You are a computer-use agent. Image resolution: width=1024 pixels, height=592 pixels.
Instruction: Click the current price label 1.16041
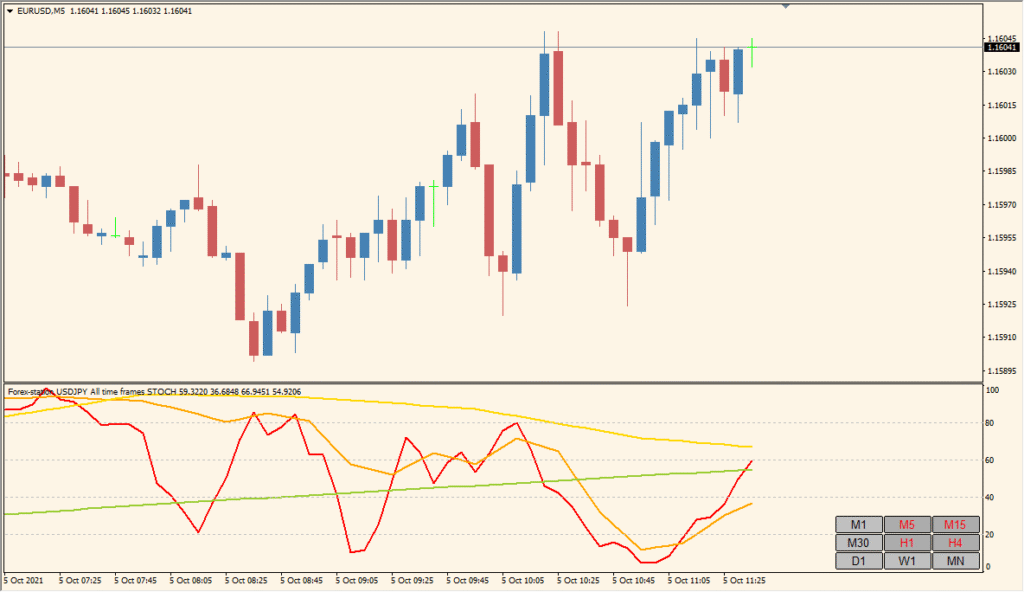(1002, 48)
